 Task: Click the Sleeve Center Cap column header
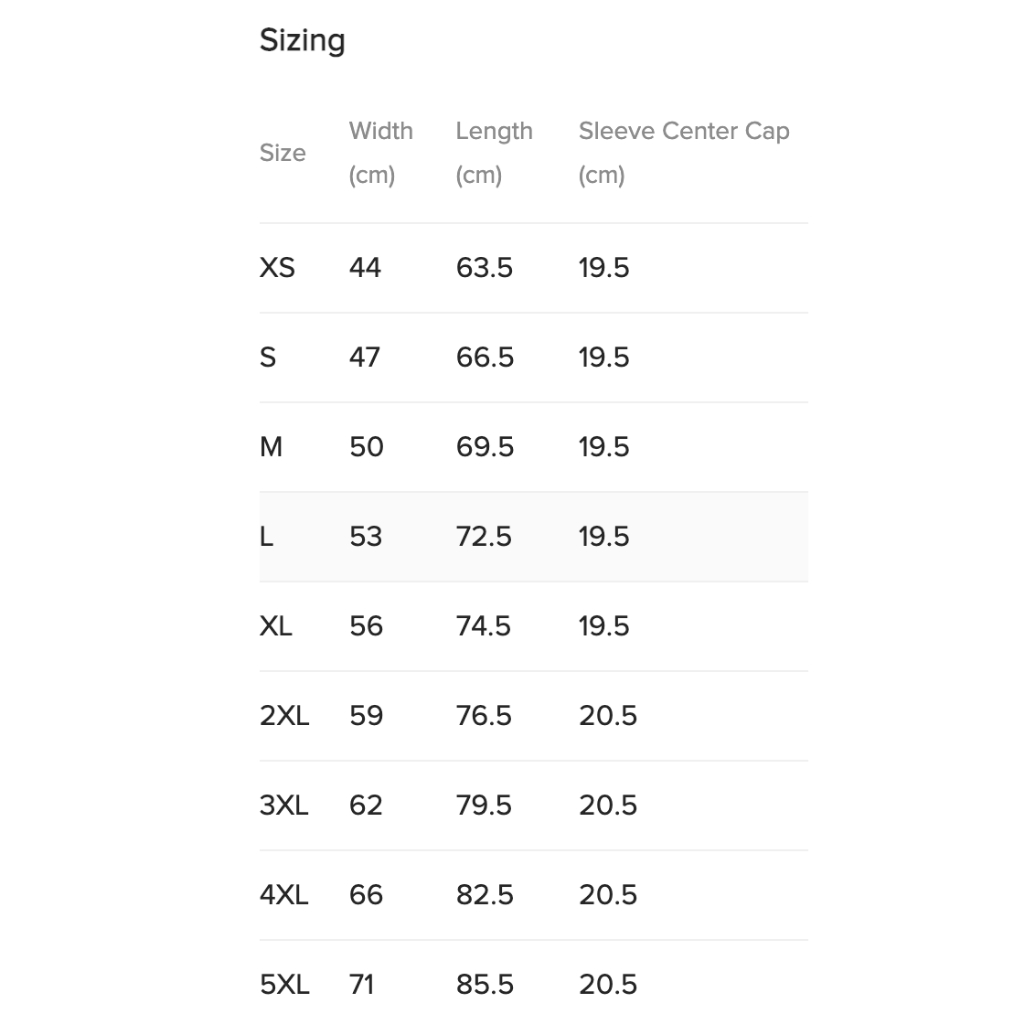[684, 131]
